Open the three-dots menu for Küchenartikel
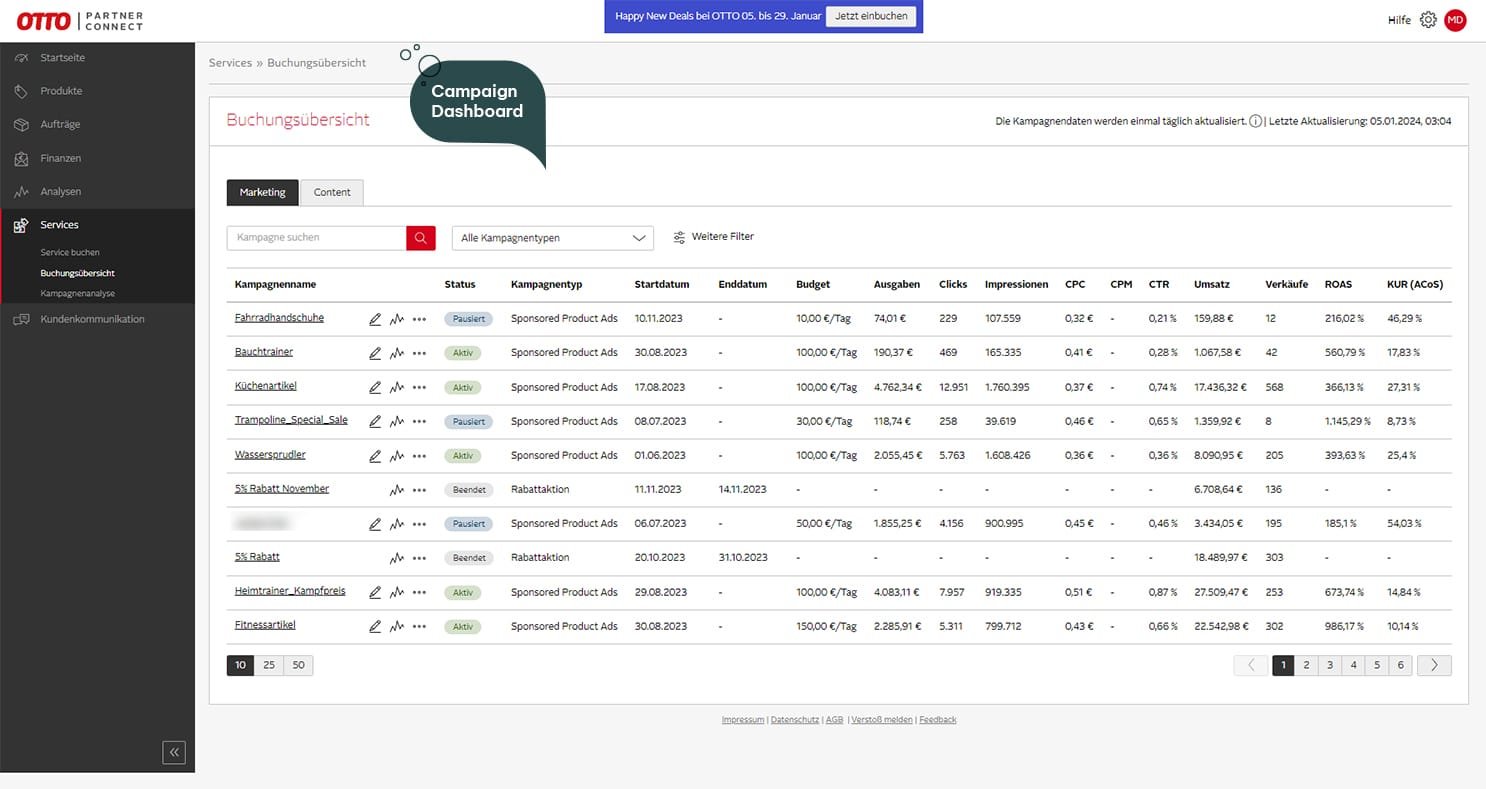 419,387
